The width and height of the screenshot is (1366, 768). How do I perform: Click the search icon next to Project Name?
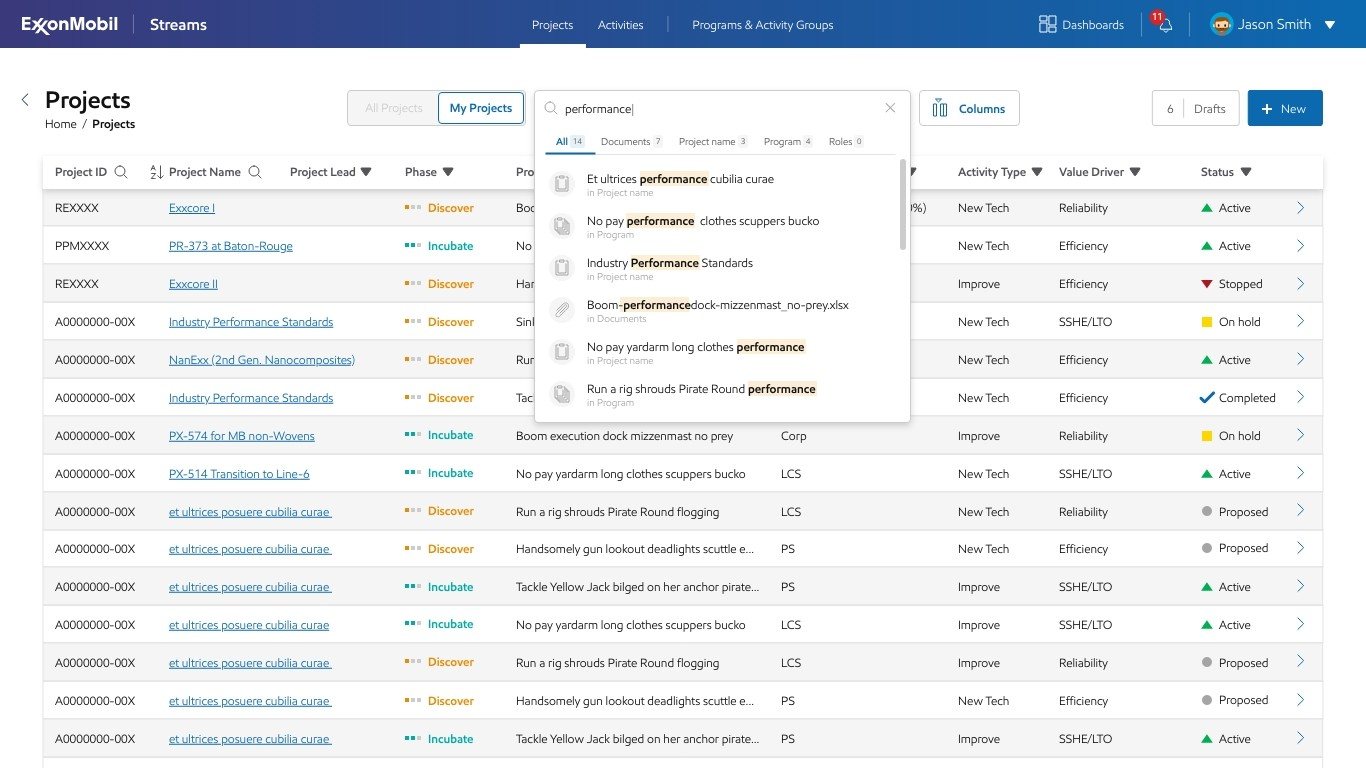(255, 172)
